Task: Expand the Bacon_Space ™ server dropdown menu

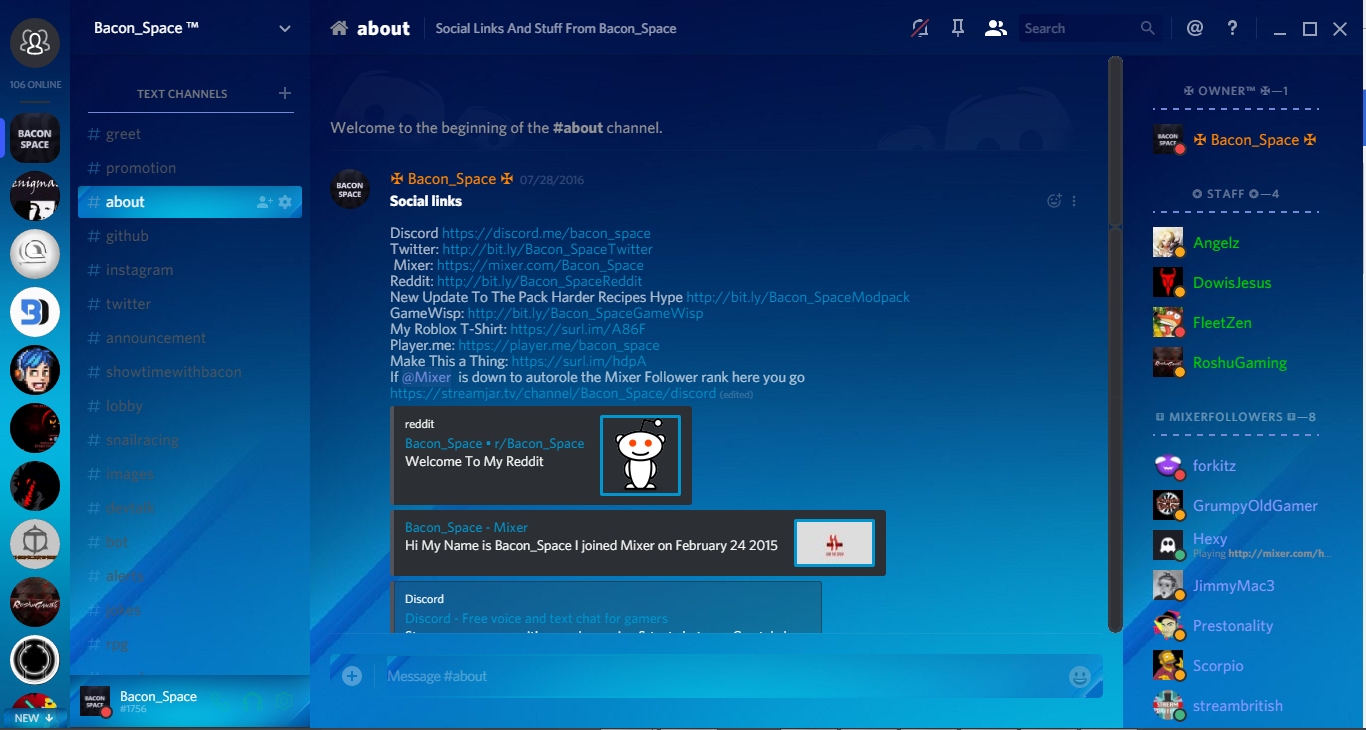Action: (285, 29)
